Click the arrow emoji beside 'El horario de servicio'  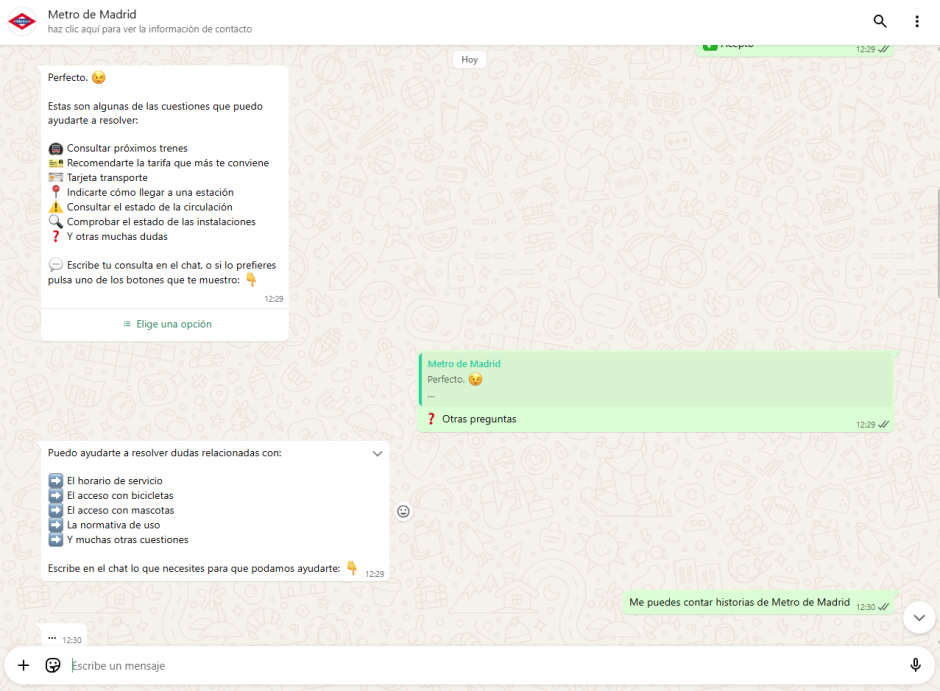(56, 481)
